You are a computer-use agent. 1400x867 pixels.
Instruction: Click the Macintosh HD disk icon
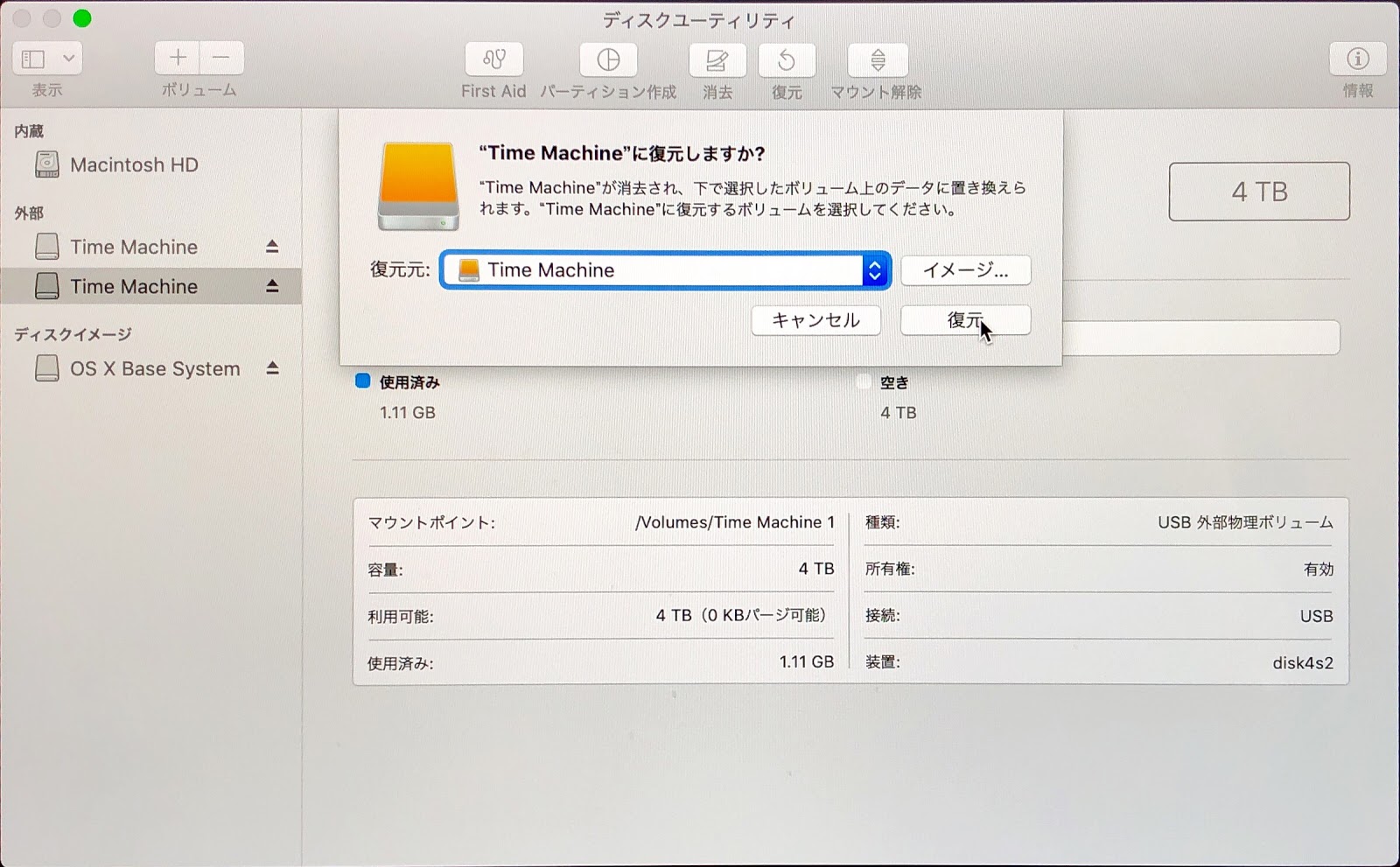[47, 164]
